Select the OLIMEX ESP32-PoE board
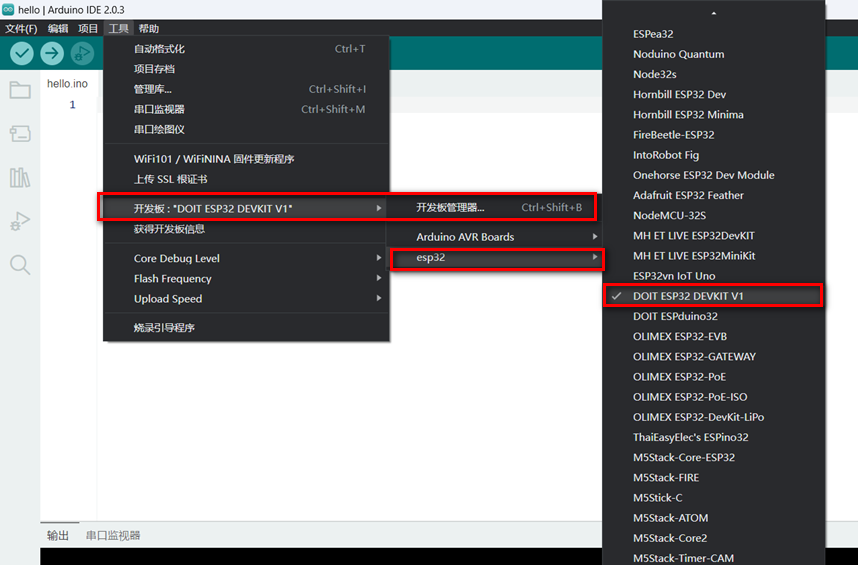The width and height of the screenshot is (858, 565). [x=714, y=377]
